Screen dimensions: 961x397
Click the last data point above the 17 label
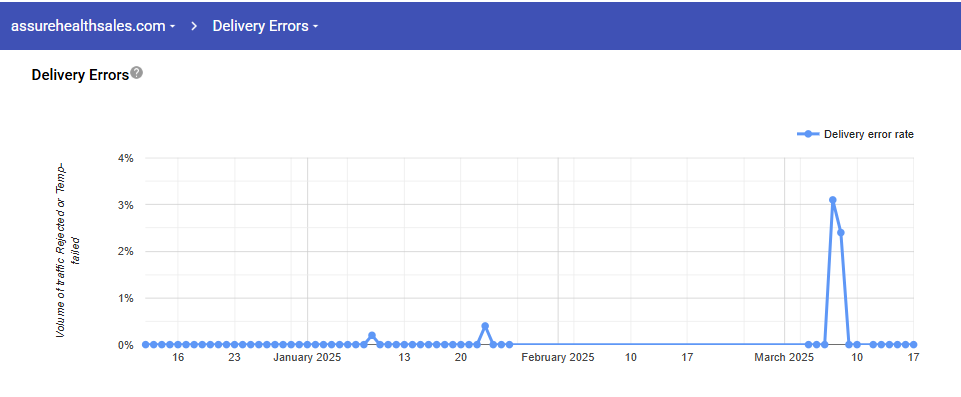tap(913, 345)
